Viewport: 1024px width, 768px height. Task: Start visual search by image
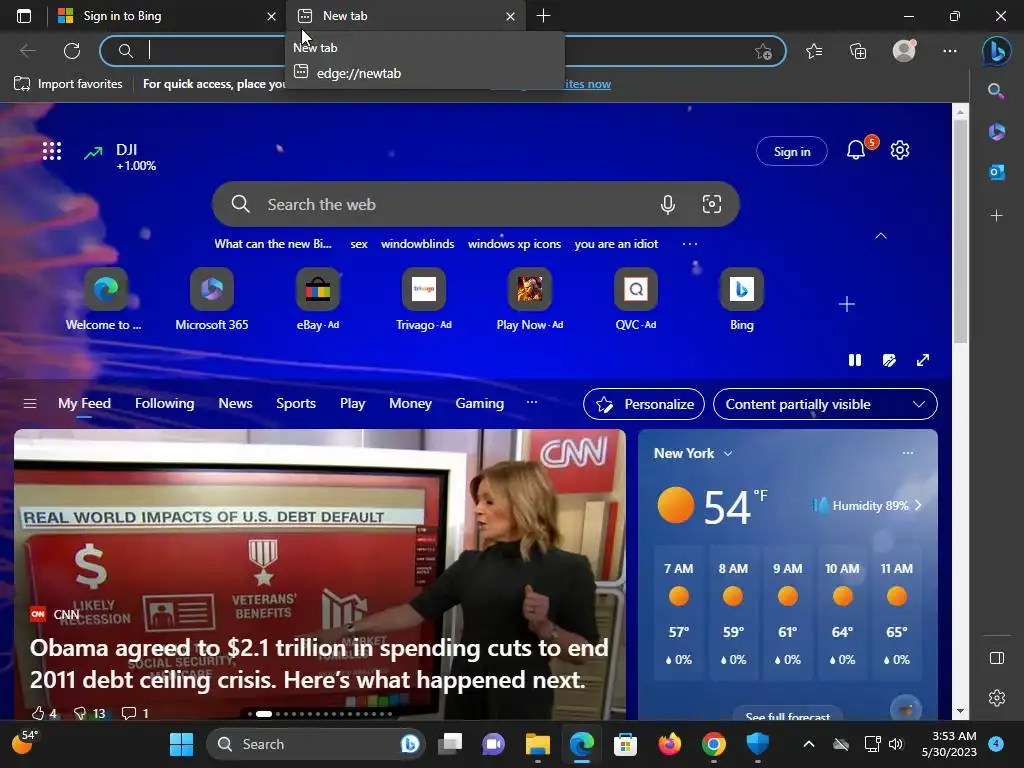point(712,204)
